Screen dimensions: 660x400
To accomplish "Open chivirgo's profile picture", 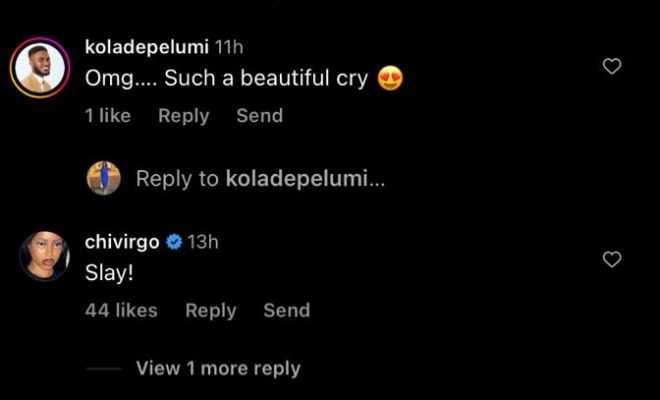I will [44, 255].
